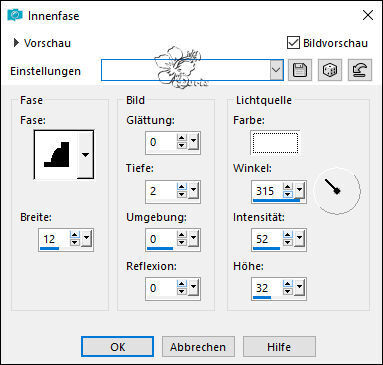Open the Einstellungen presets dropdown

pyautogui.click(x=276, y=70)
